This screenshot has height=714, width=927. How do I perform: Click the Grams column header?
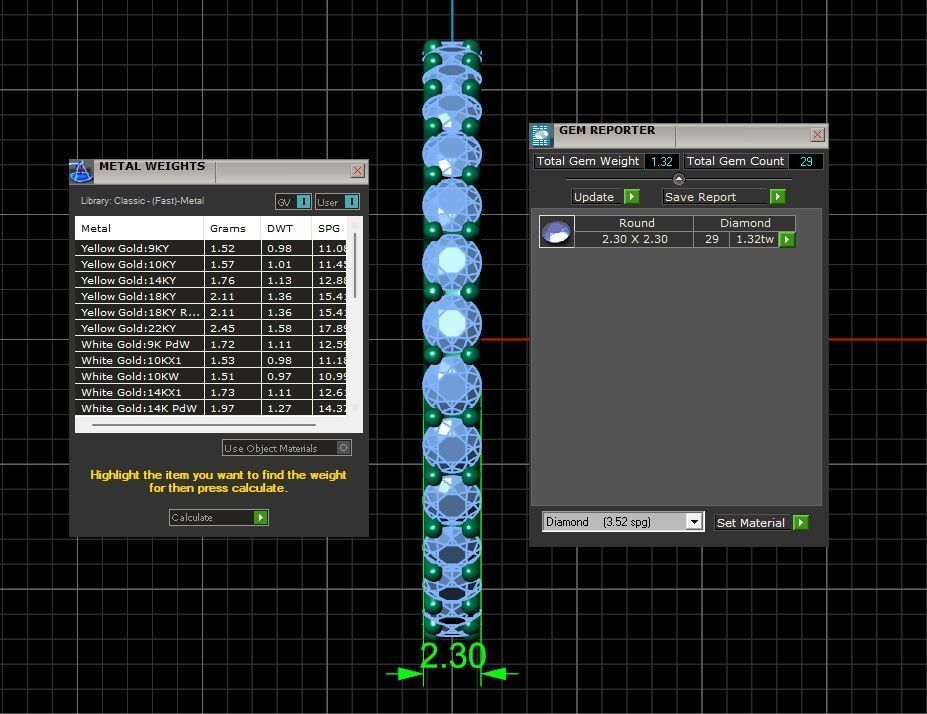[x=232, y=228]
